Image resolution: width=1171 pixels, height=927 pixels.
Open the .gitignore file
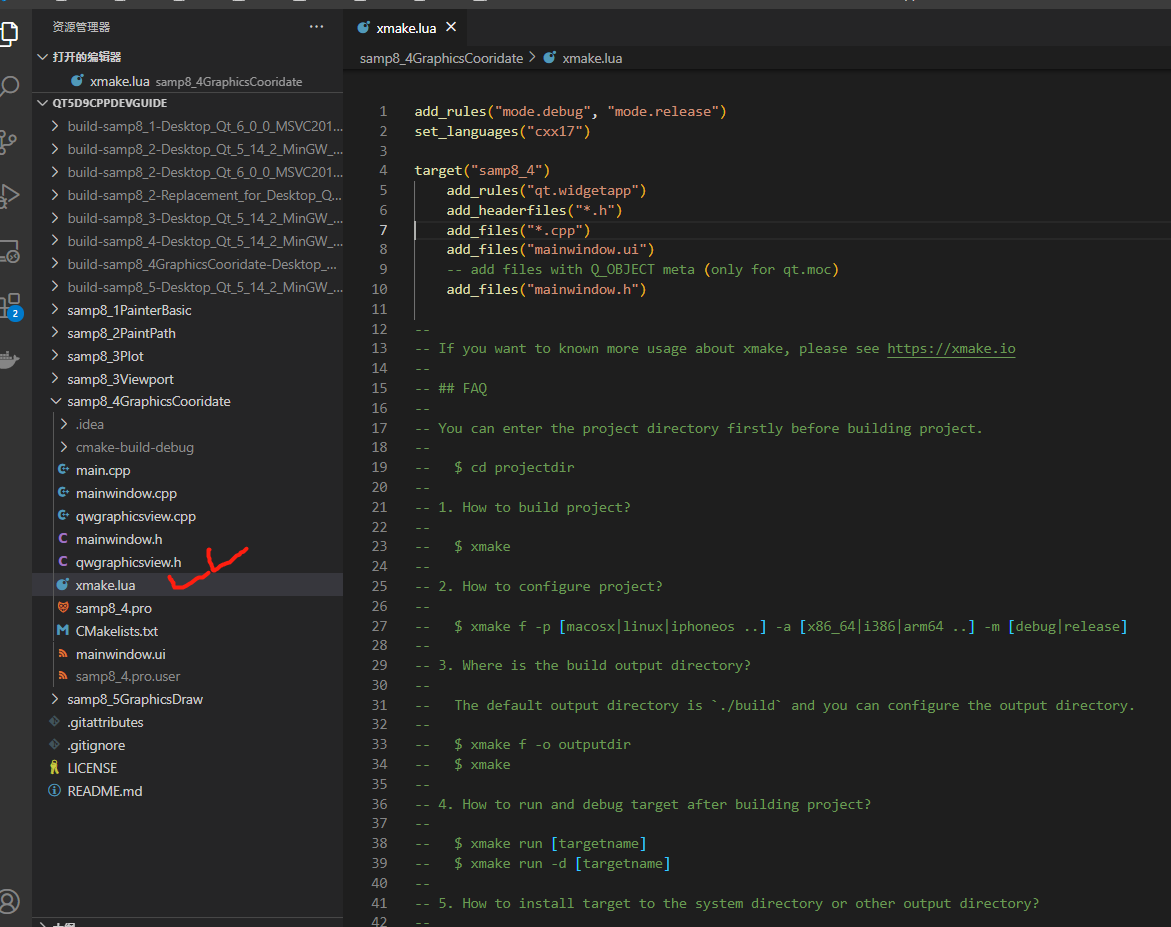(x=96, y=745)
